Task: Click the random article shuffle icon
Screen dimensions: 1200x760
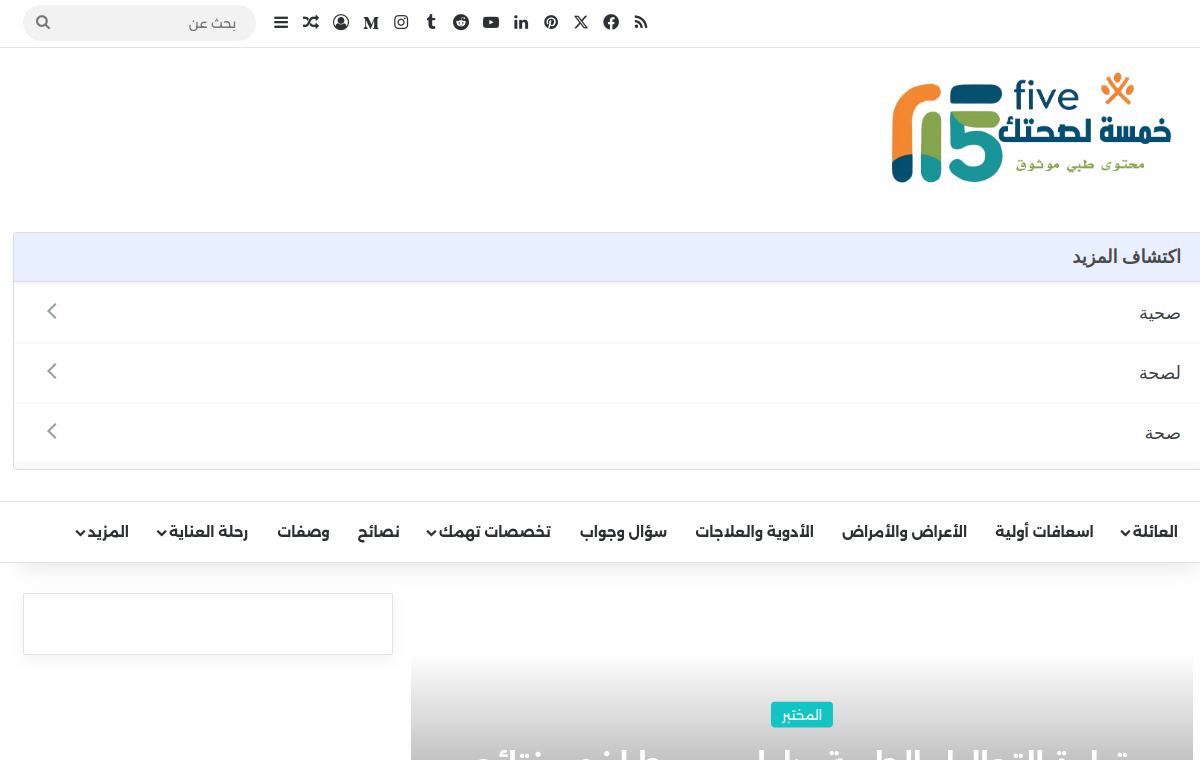Action: (311, 22)
